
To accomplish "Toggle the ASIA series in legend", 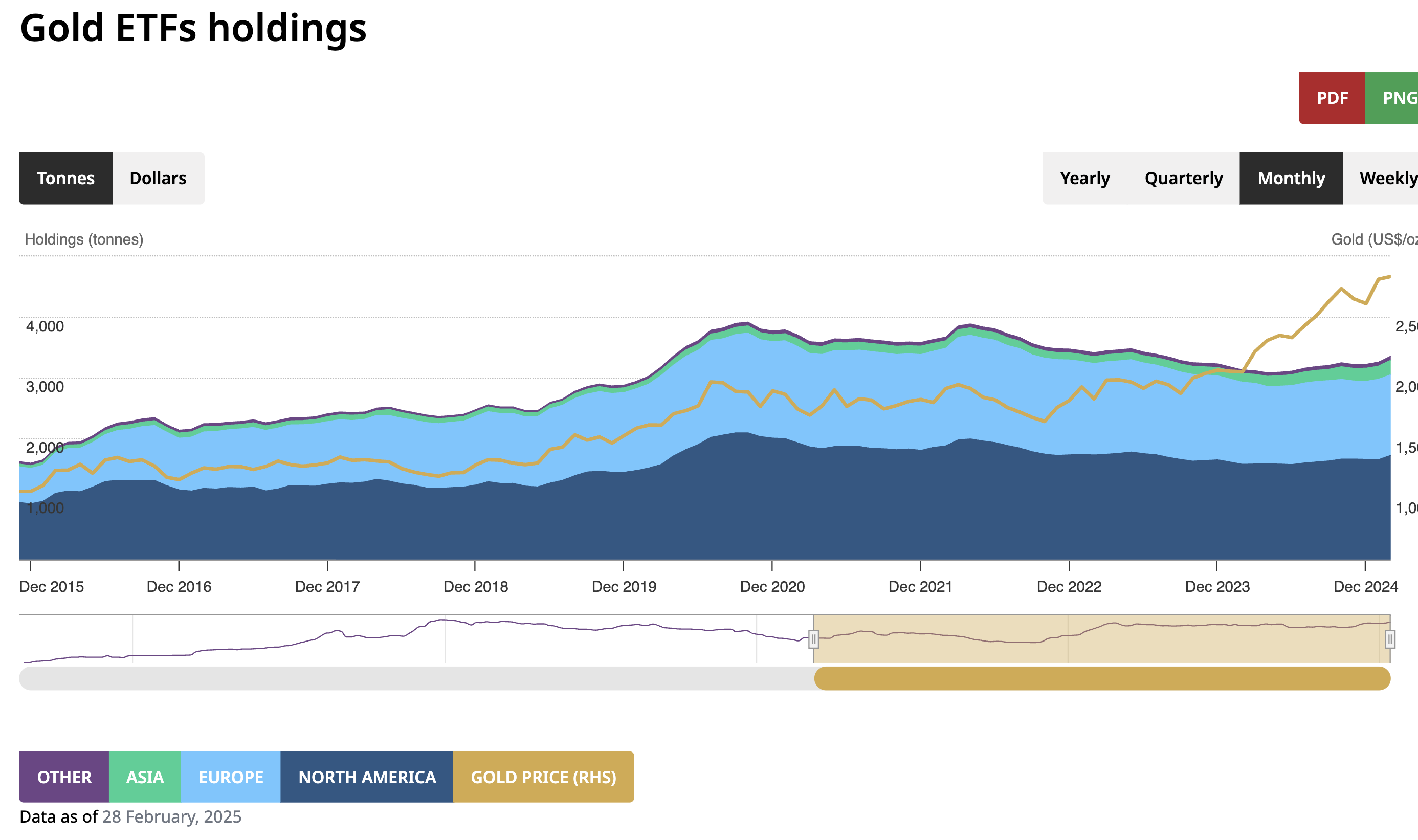I will pyautogui.click(x=145, y=777).
